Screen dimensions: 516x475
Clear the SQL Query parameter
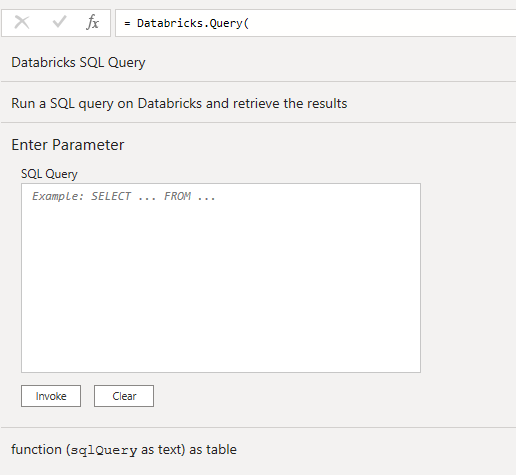tap(124, 396)
